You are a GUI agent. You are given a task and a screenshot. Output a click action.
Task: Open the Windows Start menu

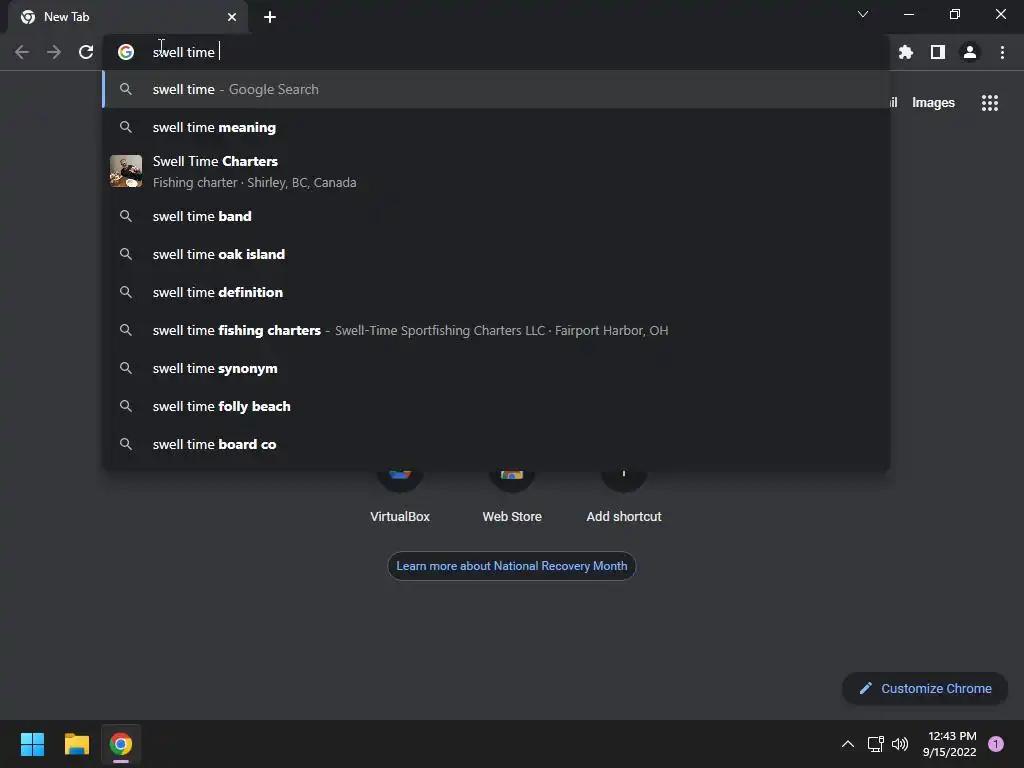pyautogui.click(x=32, y=744)
